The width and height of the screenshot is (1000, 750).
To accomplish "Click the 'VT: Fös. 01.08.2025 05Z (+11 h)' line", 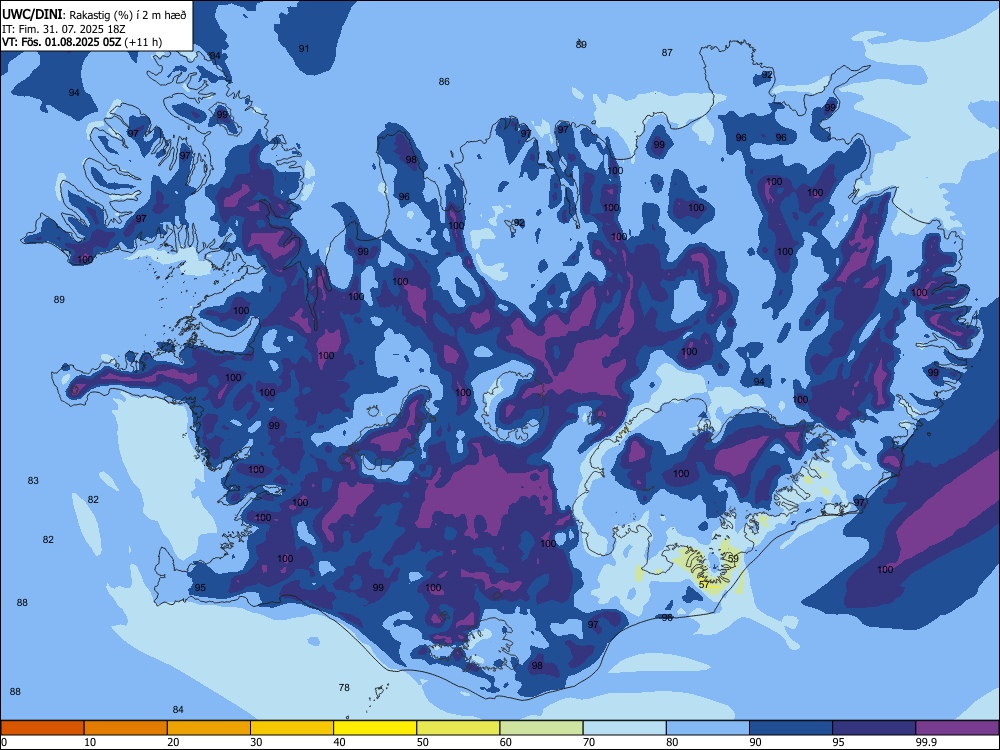I will tap(82, 42).
